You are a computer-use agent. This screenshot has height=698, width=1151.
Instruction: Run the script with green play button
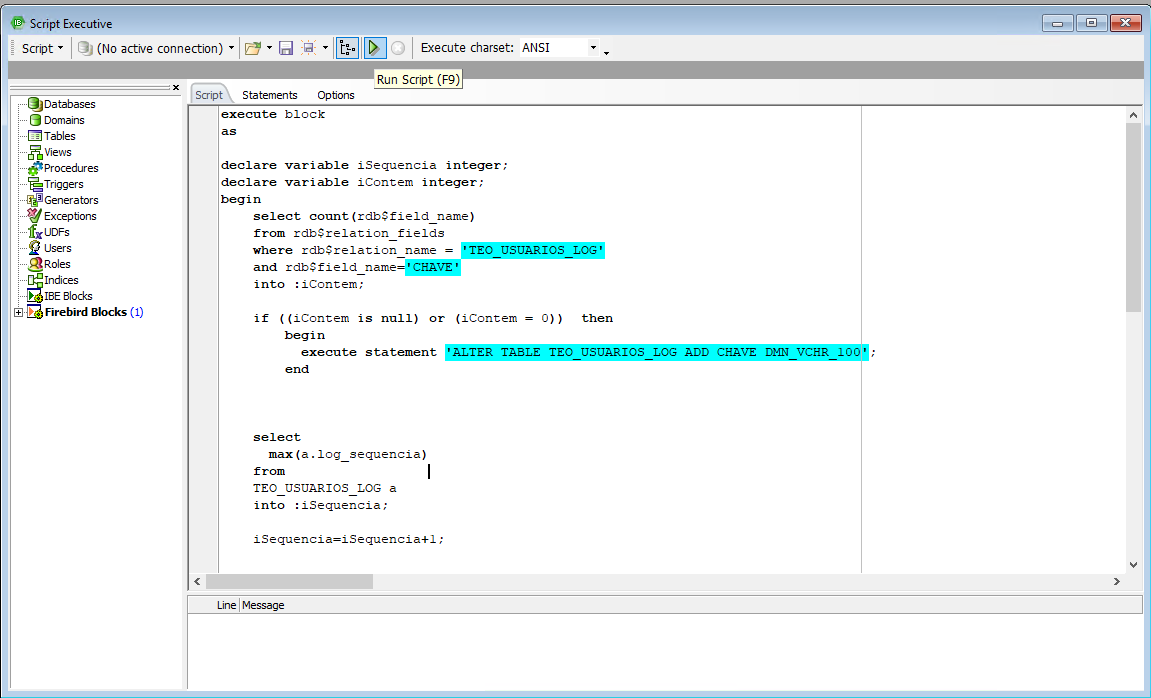374,48
